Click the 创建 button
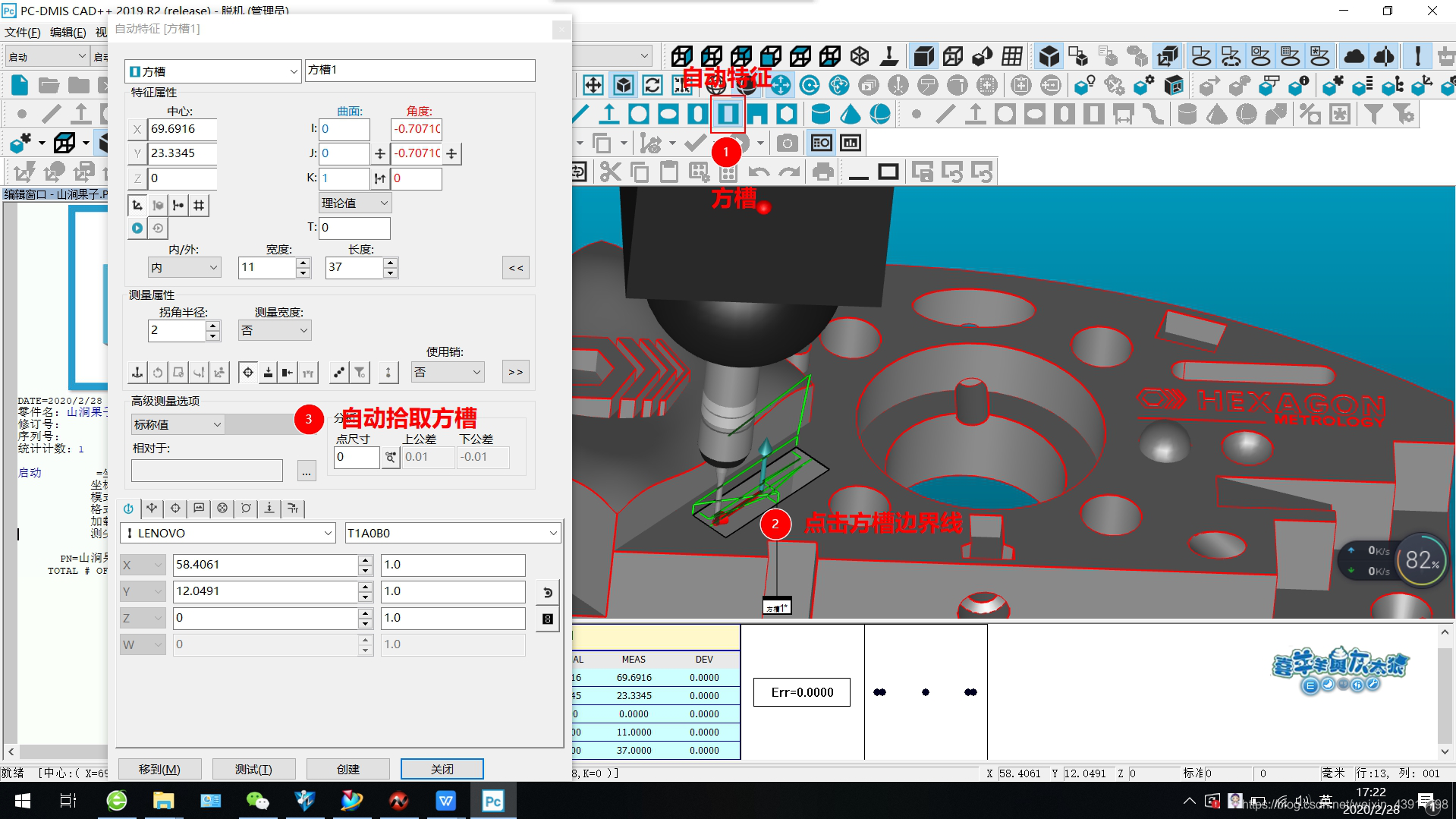 click(x=347, y=769)
